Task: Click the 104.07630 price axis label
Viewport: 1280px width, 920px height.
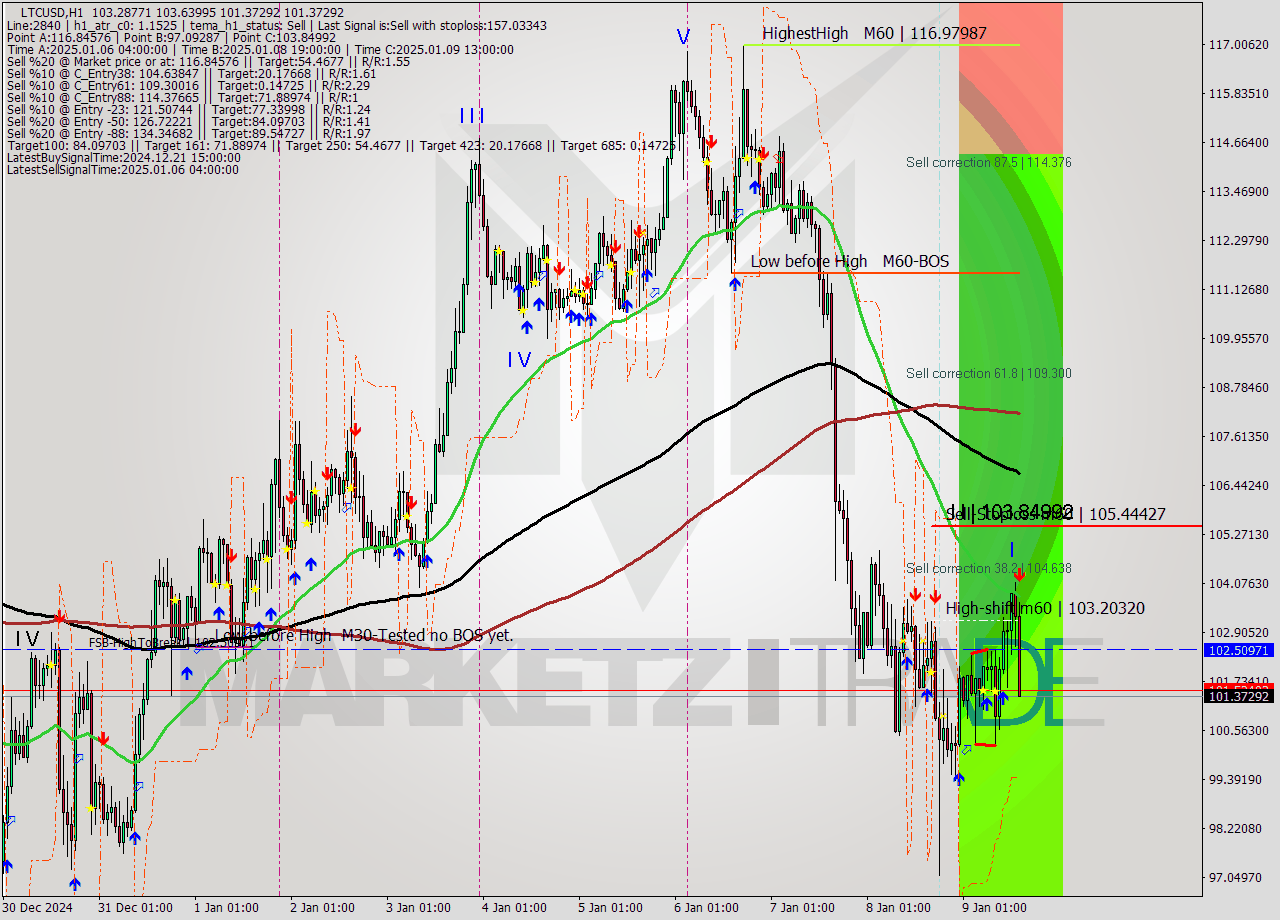Action: (x=1238, y=584)
